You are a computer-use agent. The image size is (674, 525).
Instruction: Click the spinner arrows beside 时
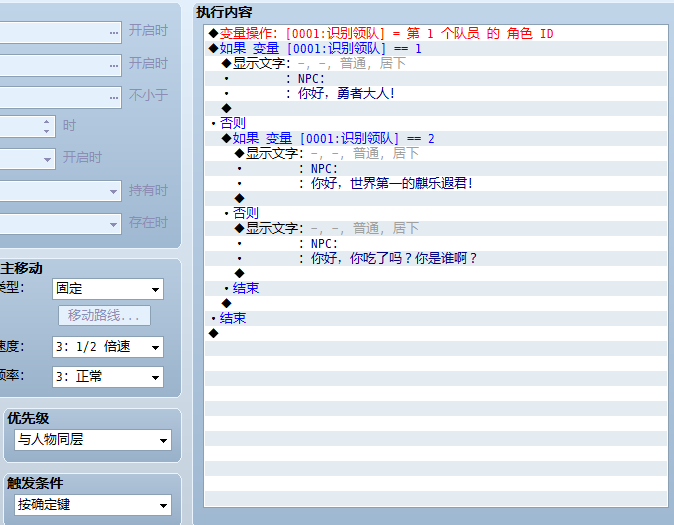click(x=46, y=126)
